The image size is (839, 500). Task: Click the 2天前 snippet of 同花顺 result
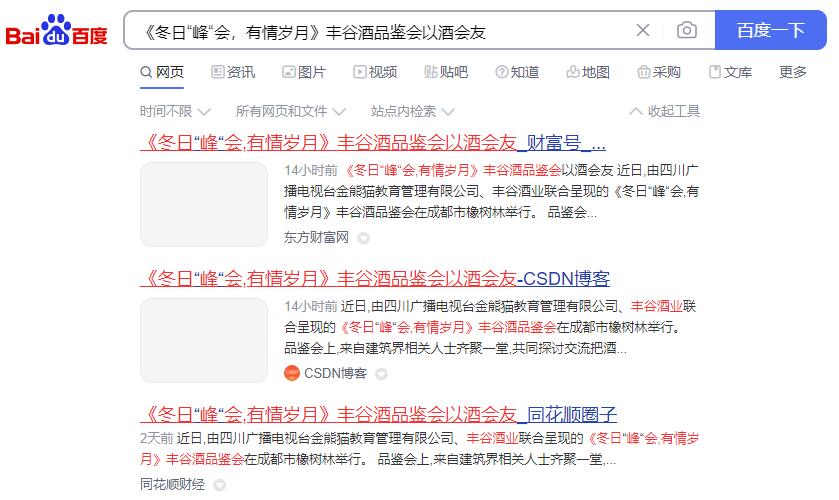pyautogui.click(x=420, y=449)
